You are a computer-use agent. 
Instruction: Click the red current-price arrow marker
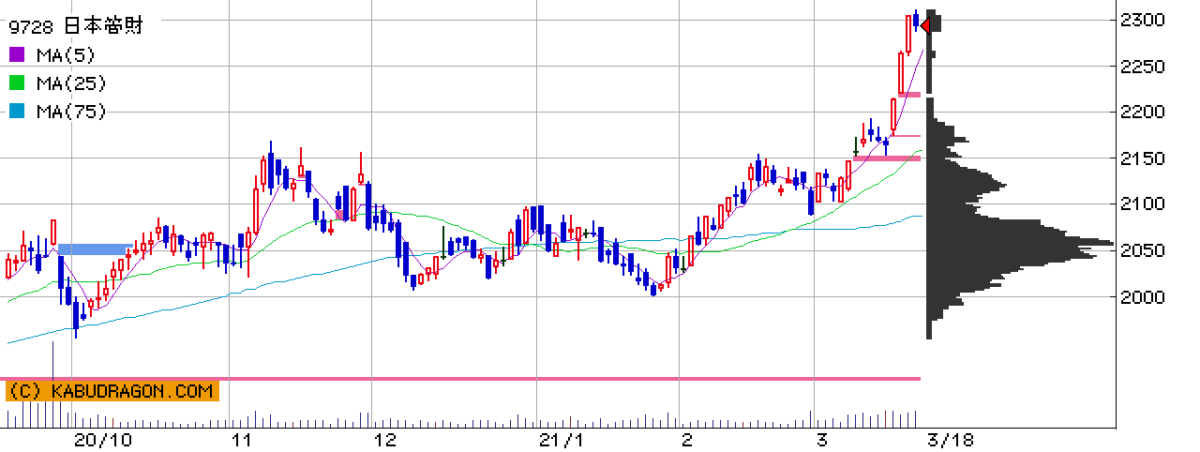click(926, 25)
